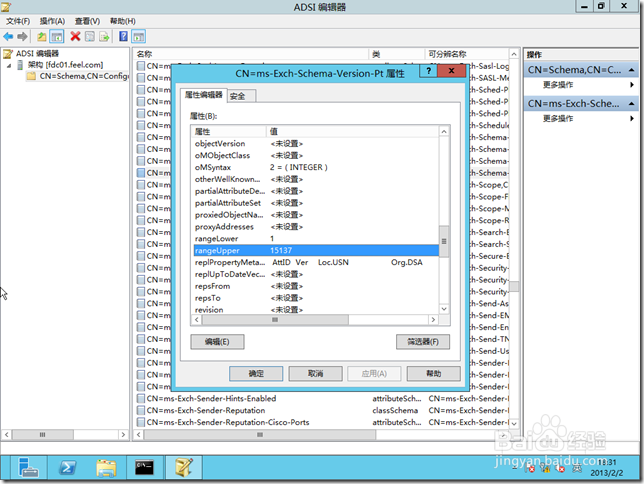
Task: Click the 确定 button
Action: (256, 373)
